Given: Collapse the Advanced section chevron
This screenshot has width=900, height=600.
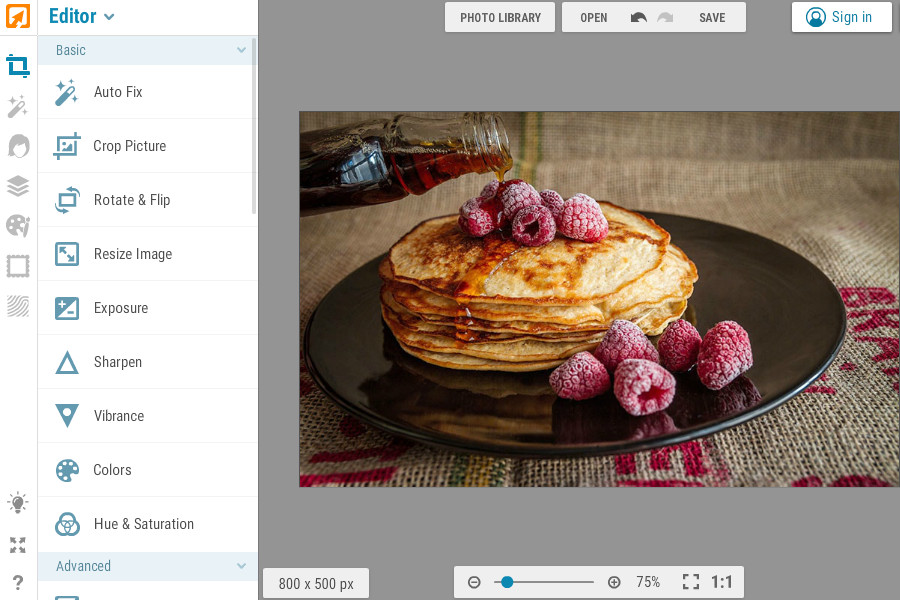Looking at the screenshot, I should [x=241, y=566].
